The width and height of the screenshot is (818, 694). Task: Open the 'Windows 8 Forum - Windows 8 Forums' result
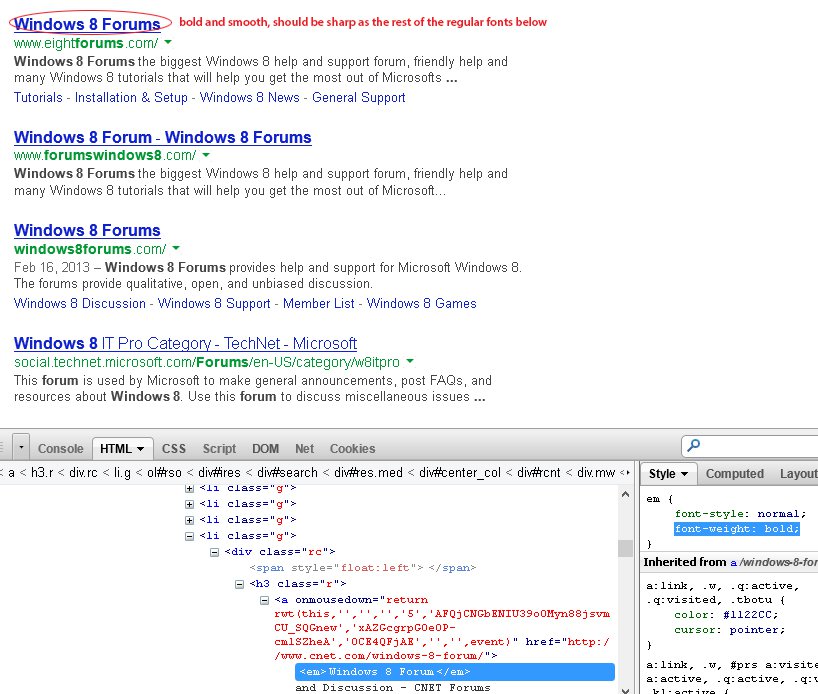pos(163,137)
